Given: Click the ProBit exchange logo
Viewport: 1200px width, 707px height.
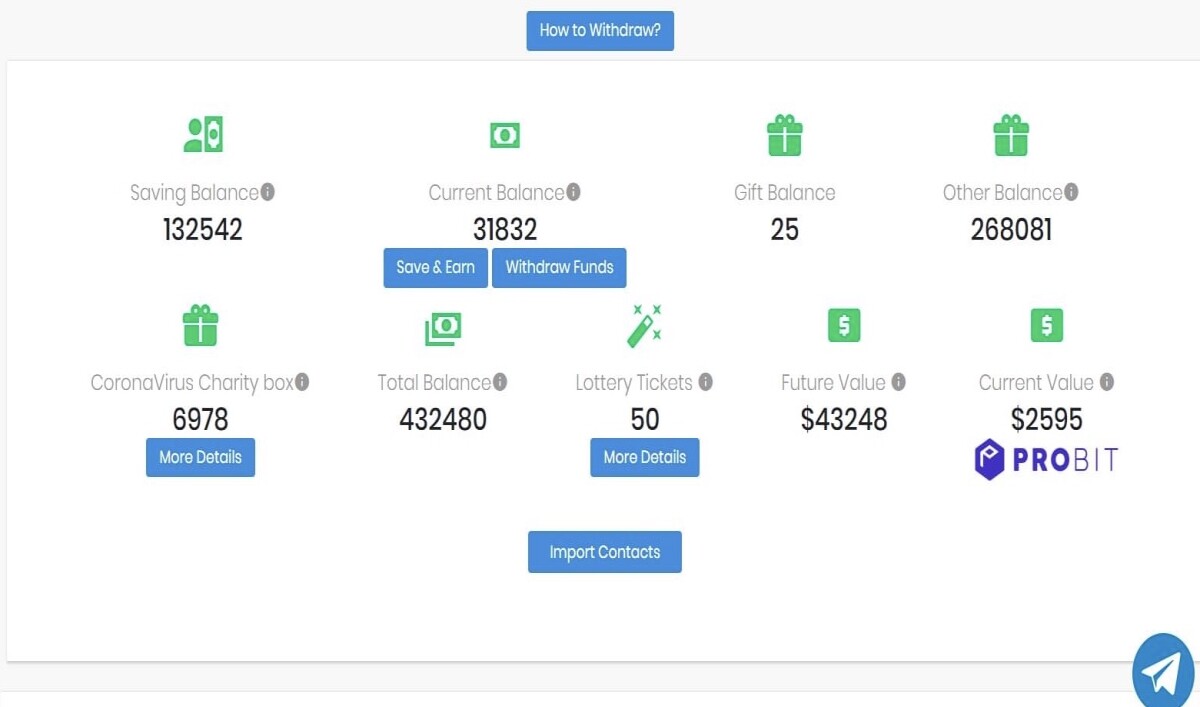Looking at the screenshot, I should coord(1046,460).
